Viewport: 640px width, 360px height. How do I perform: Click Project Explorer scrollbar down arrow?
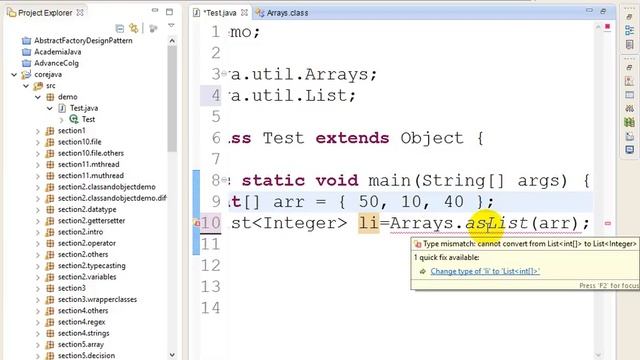(x=172, y=355)
